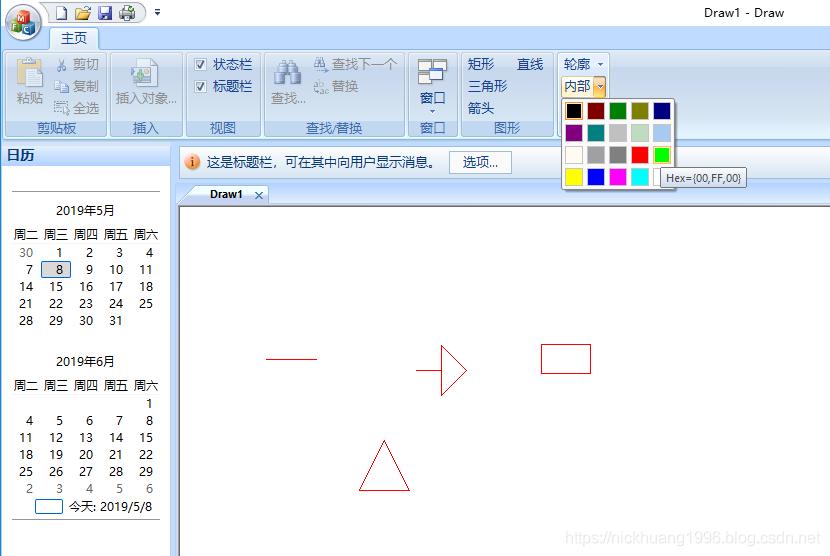The width and height of the screenshot is (830, 556).
Task: Pick the black color swatch
Action: [574, 111]
